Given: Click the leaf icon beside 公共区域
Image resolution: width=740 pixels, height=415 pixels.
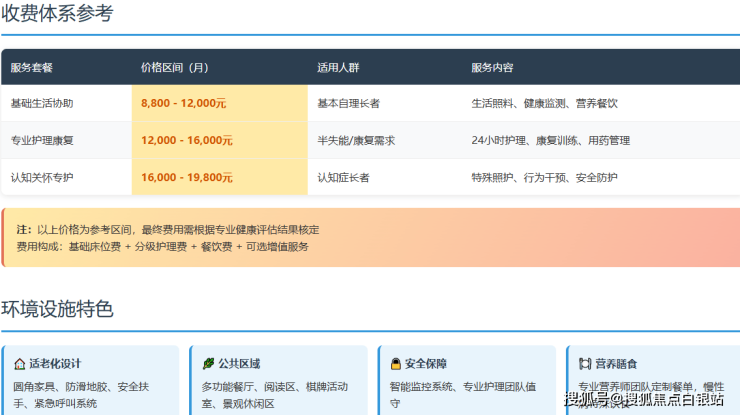Looking at the screenshot, I should tap(208, 363).
